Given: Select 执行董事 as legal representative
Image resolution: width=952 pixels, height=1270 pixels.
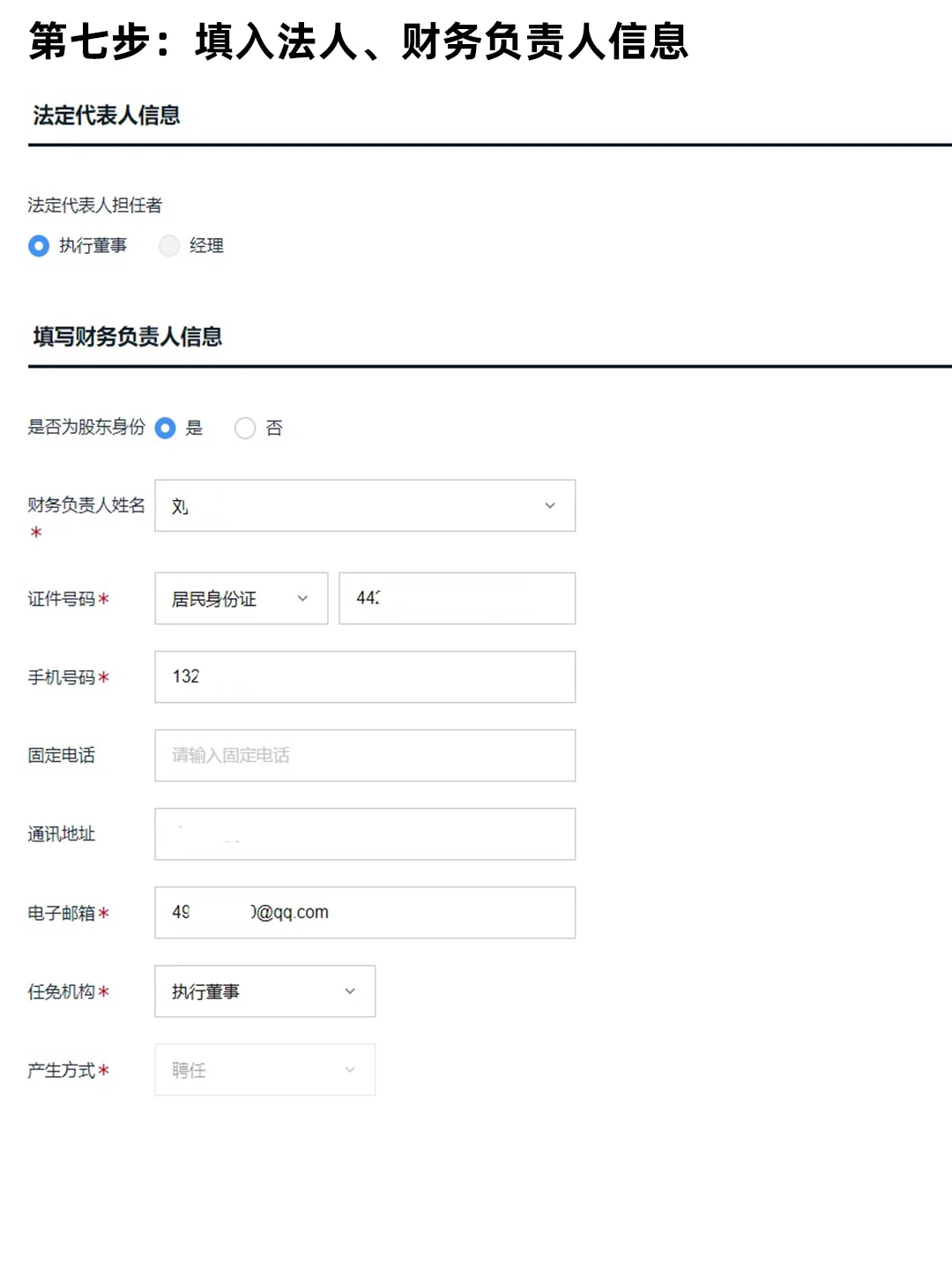Looking at the screenshot, I should click(39, 246).
